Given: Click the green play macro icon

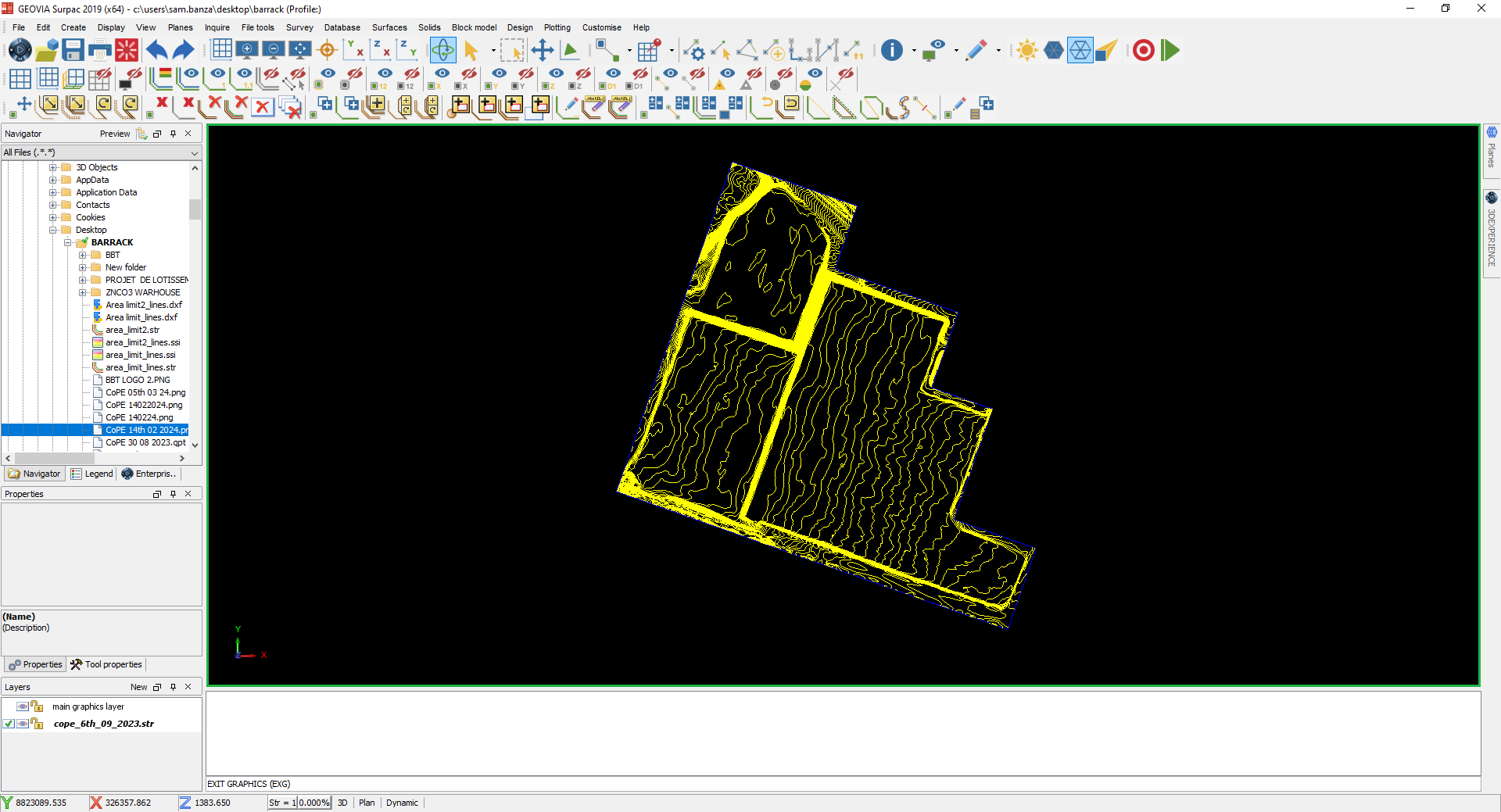Looking at the screenshot, I should click(x=1170, y=51).
